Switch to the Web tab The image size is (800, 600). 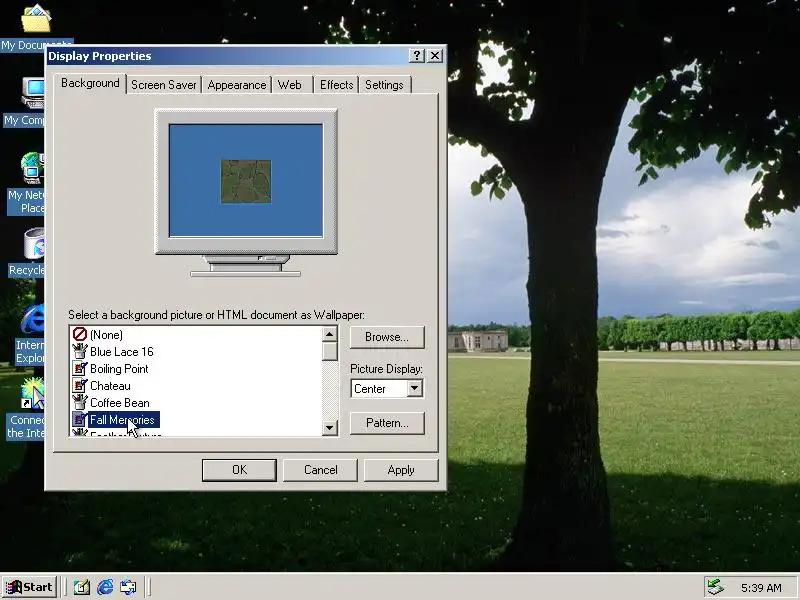pyautogui.click(x=289, y=85)
